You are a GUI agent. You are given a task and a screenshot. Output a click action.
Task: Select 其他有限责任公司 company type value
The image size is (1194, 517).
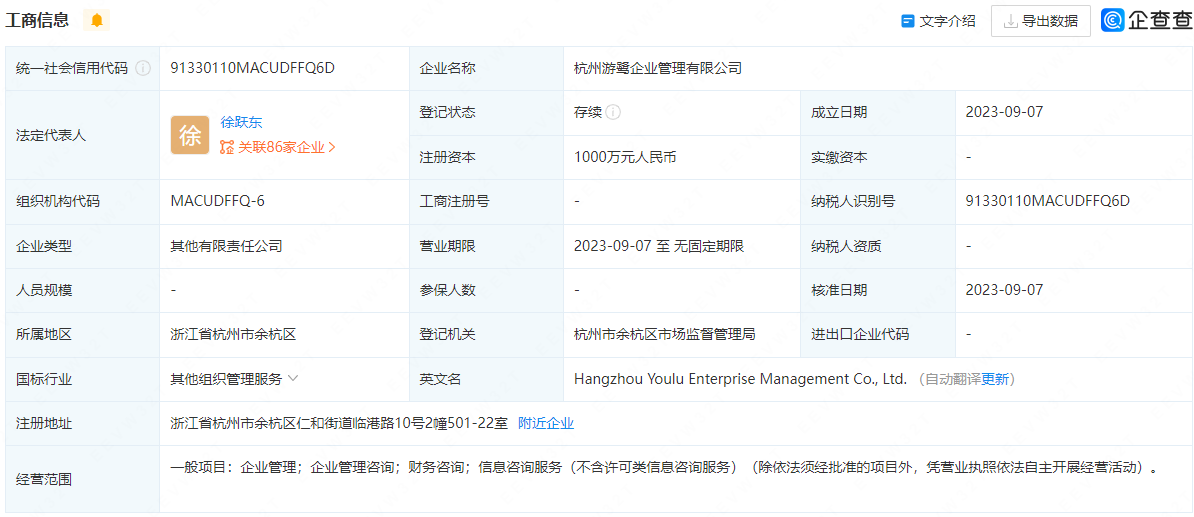tap(227, 246)
